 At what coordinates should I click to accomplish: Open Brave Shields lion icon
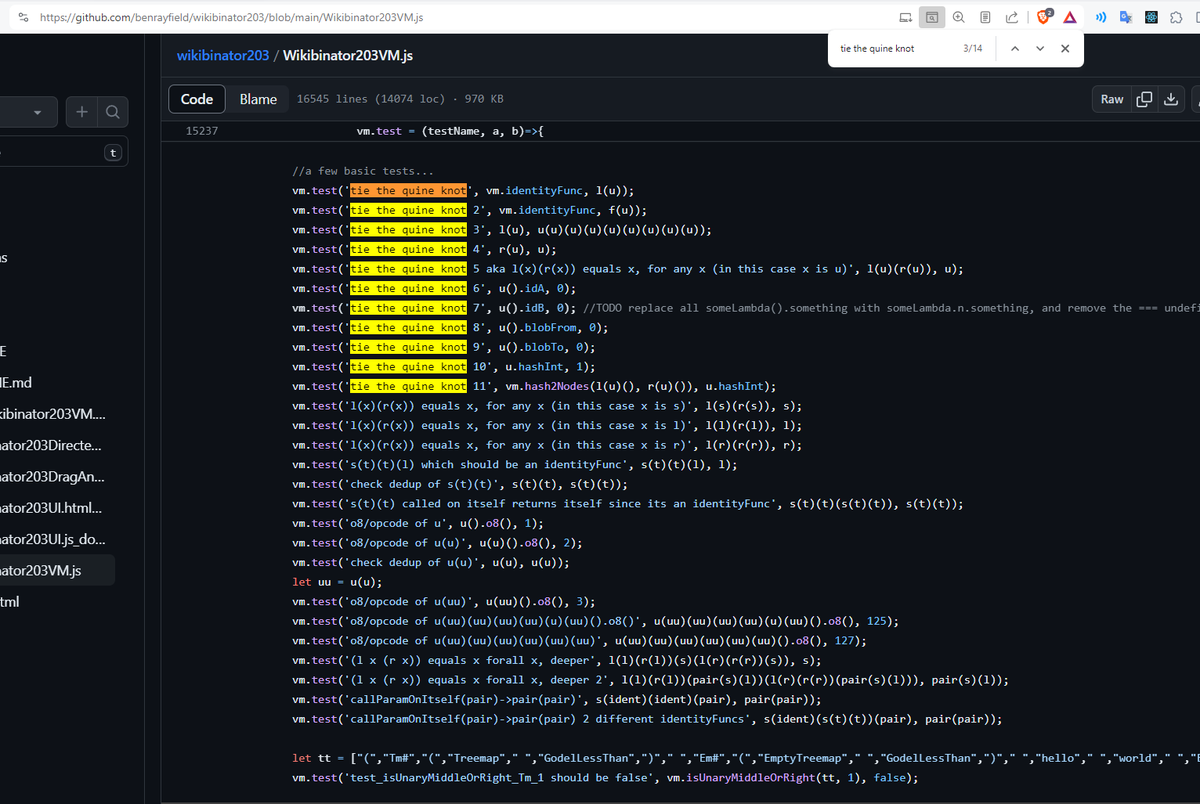(x=1045, y=18)
